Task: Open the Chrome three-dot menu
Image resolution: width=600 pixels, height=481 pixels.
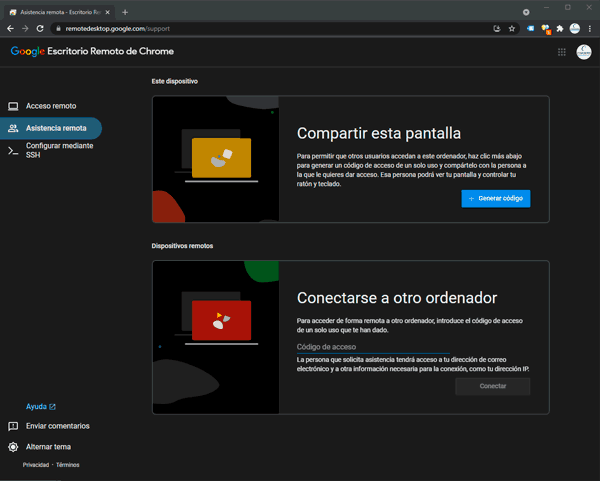Action: [590, 29]
